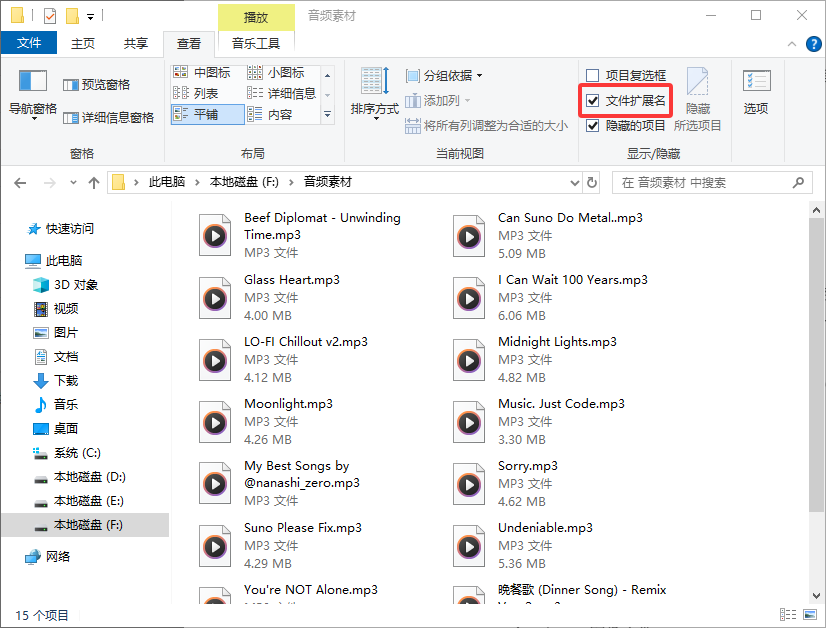
Task: Click the Moonlight.mp3 file icon
Action: 215,422
